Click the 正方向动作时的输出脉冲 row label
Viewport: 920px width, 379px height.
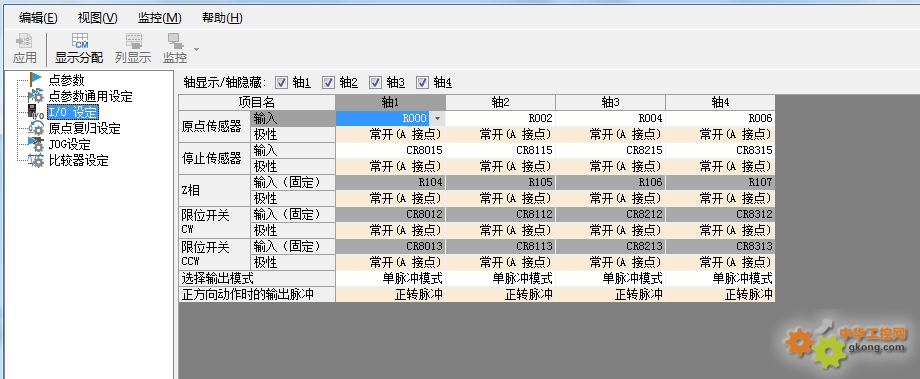pos(257,294)
